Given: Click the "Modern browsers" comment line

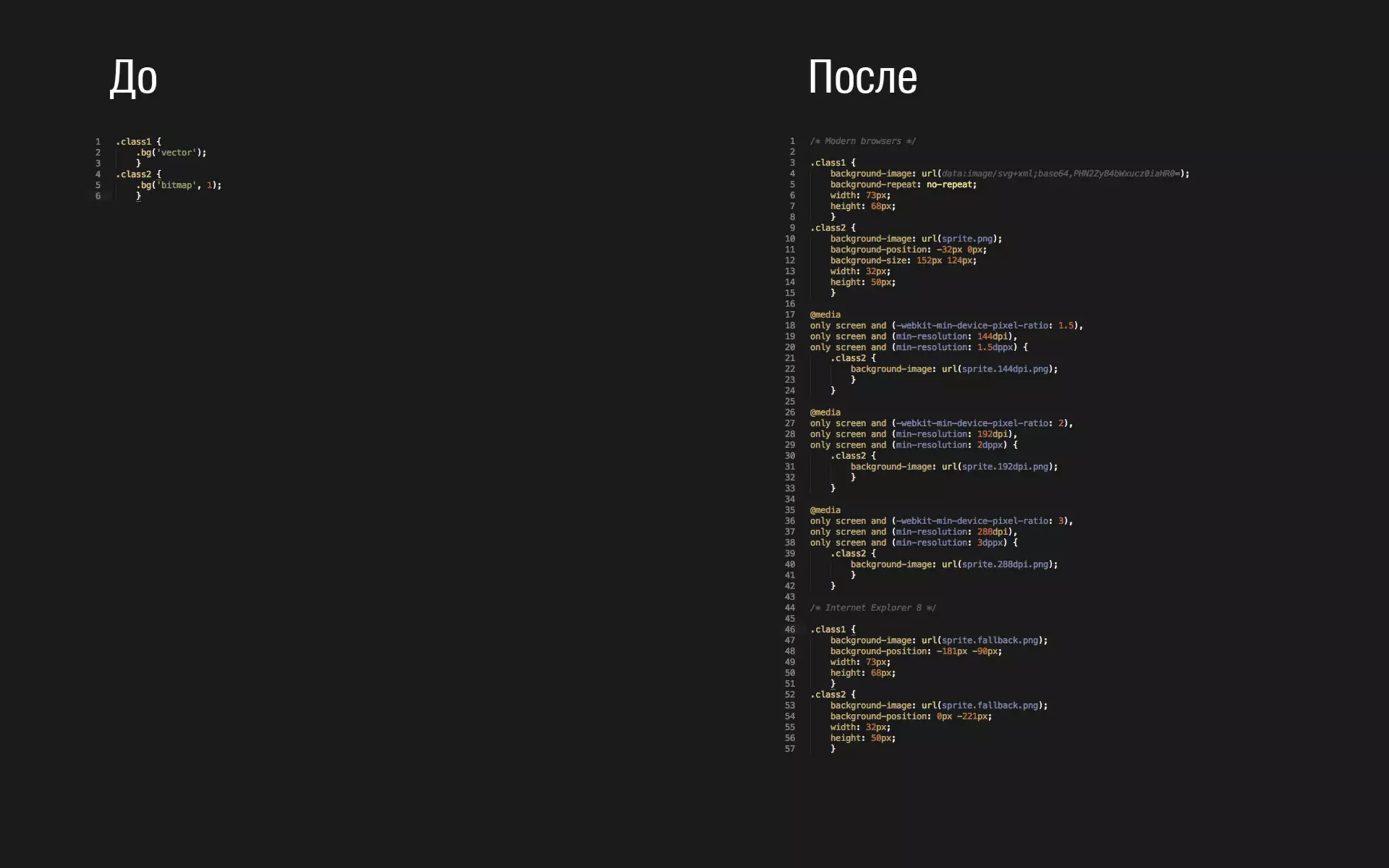Looking at the screenshot, I should click(x=863, y=141).
